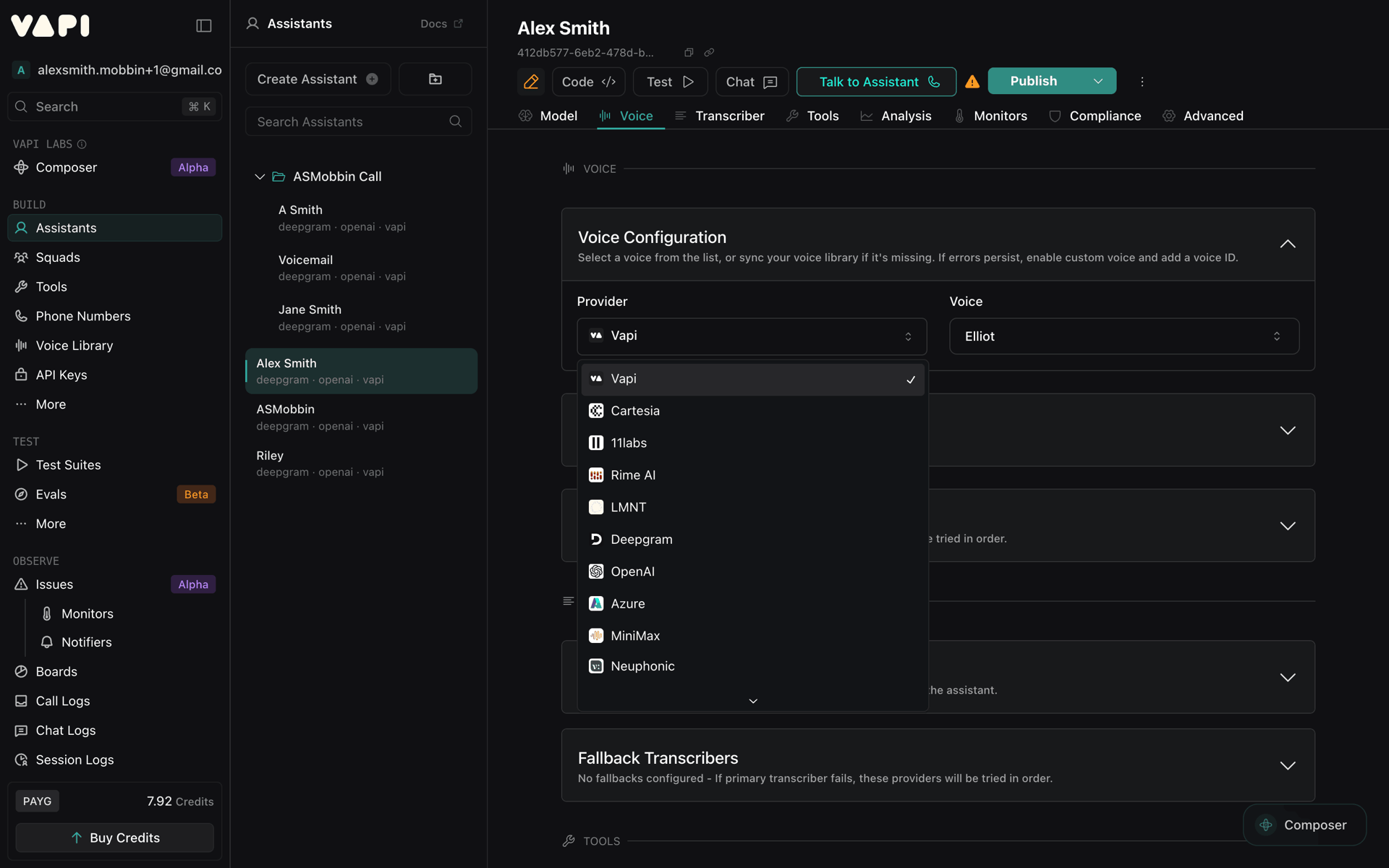Screen dimensions: 1389x868
Task: Click the Vapi logo
Action: click(51, 26)
